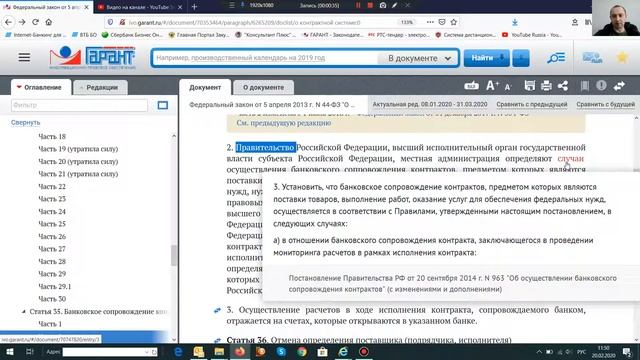This screenshot has height=360, width=640.
Task: Open a new browser tab
Action: point(194,7)
